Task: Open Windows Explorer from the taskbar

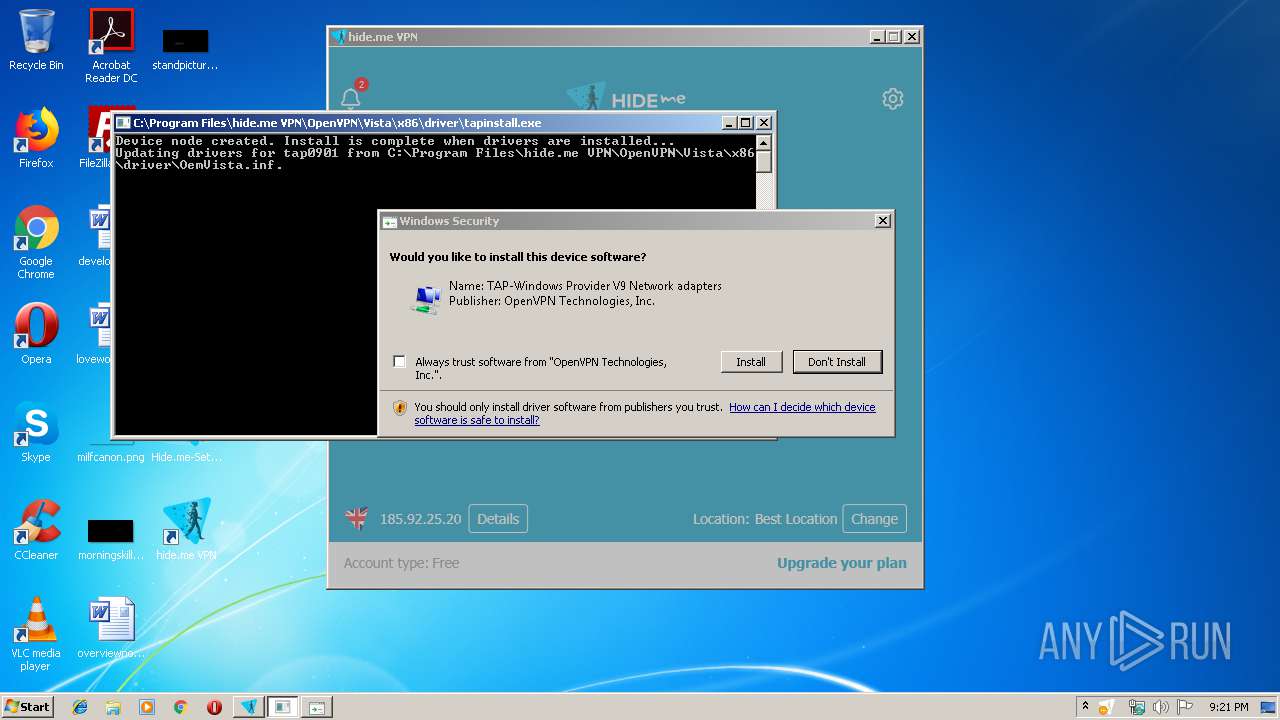Action: [113, 707]
